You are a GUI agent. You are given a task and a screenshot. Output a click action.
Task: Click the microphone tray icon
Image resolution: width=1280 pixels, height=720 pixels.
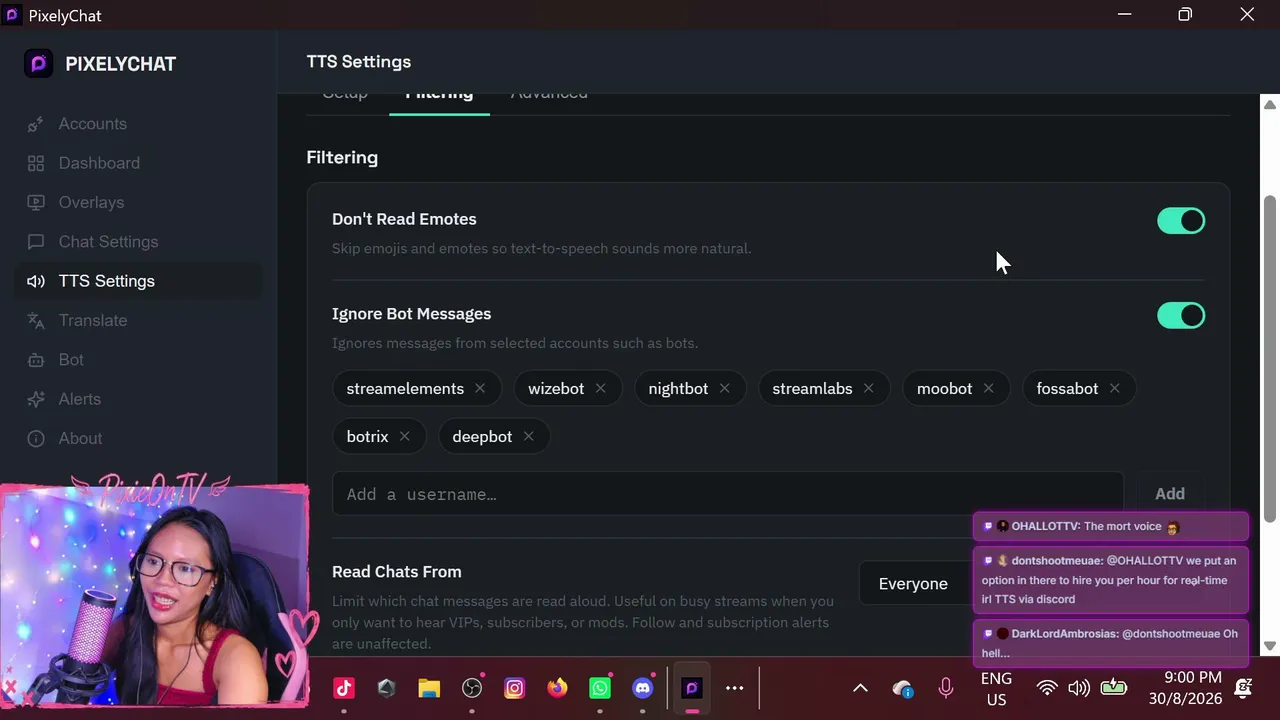click(945, 688)
